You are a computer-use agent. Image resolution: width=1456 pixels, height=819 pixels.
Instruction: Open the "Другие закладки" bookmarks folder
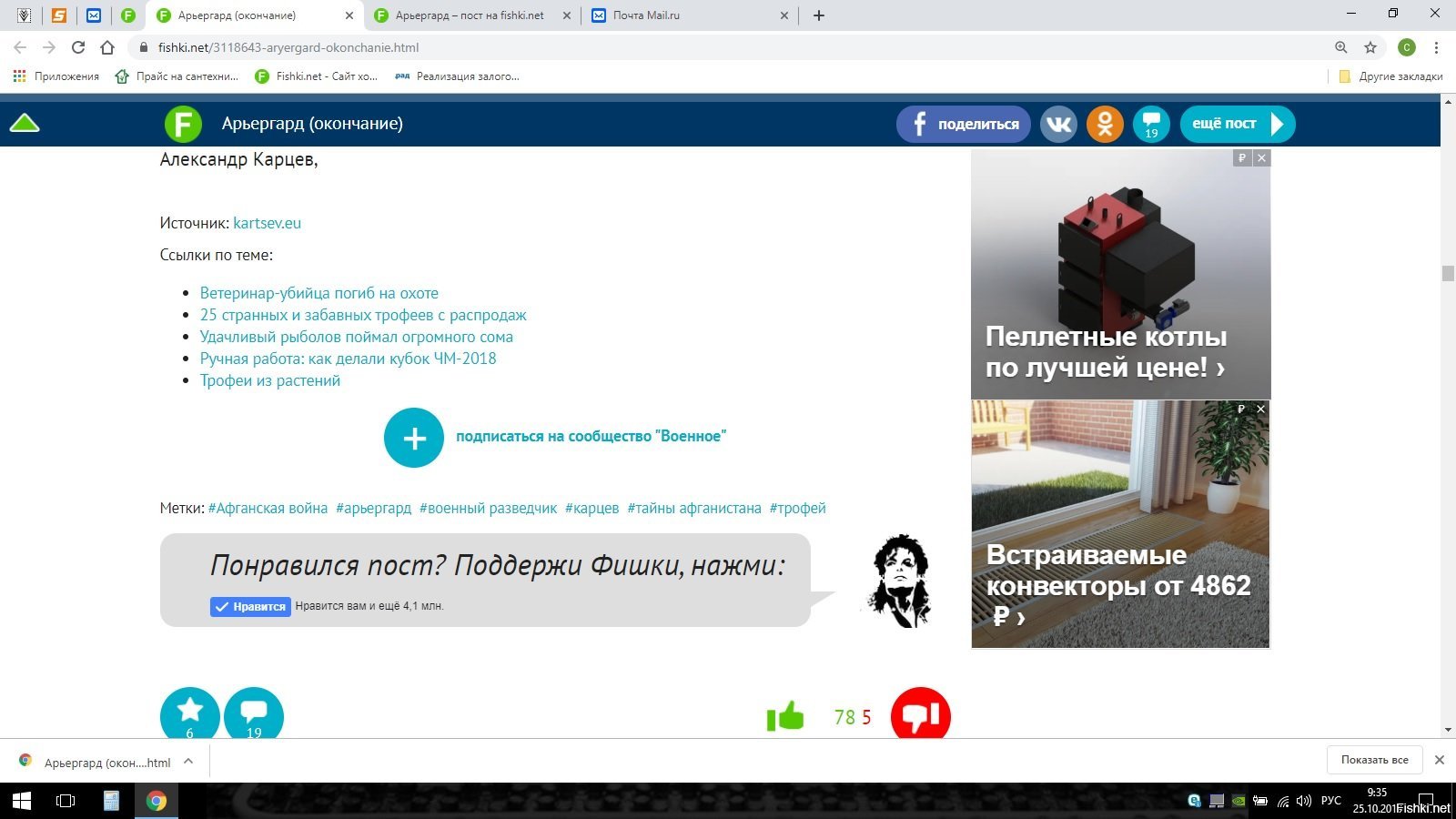tap(1390, 76)
